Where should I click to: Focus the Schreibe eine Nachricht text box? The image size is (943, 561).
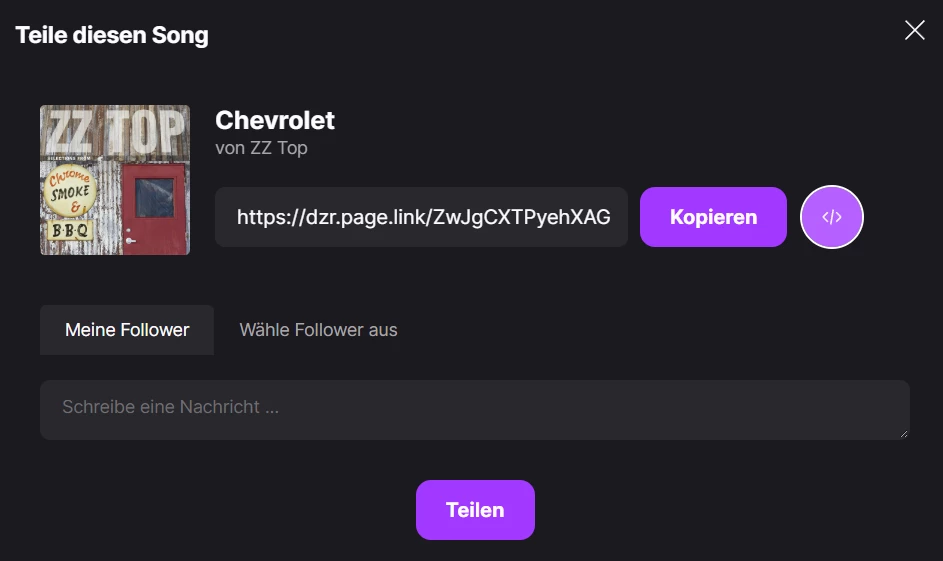[x=474, y=409]
